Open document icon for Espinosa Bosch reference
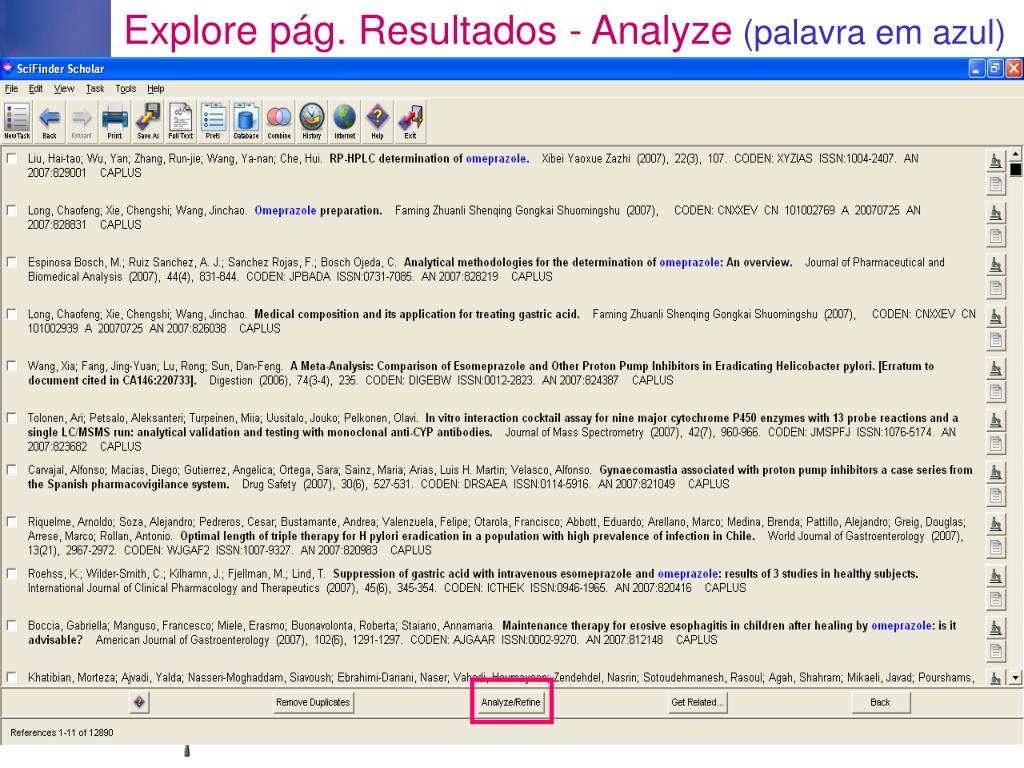The width and height of the screenshot is (1024, 768). (995, 288)
